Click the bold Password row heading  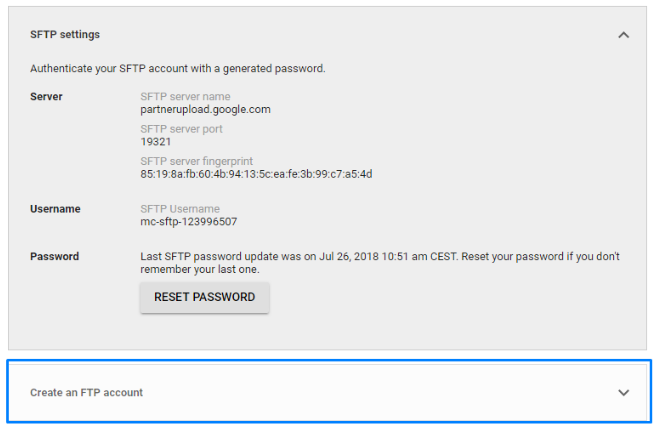[54, 257]
